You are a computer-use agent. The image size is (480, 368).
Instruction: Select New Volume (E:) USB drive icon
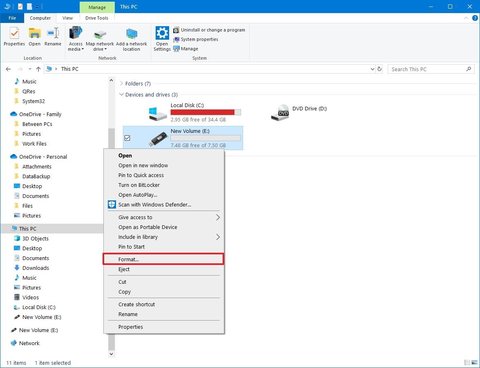[158, 139]
